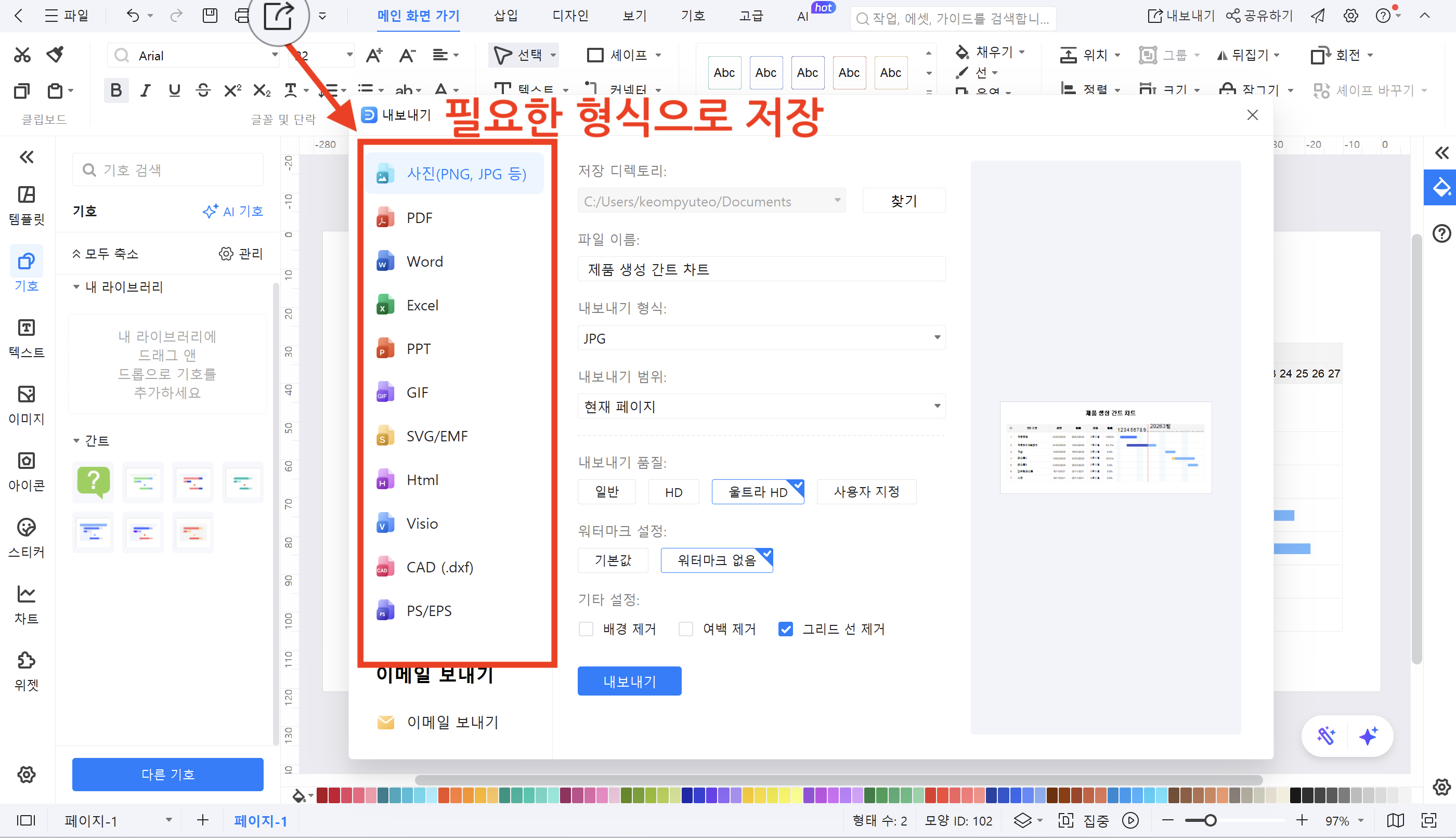Select the SVG/EMF export option
Screen dimensions: 1456x838
coord(436,436)
